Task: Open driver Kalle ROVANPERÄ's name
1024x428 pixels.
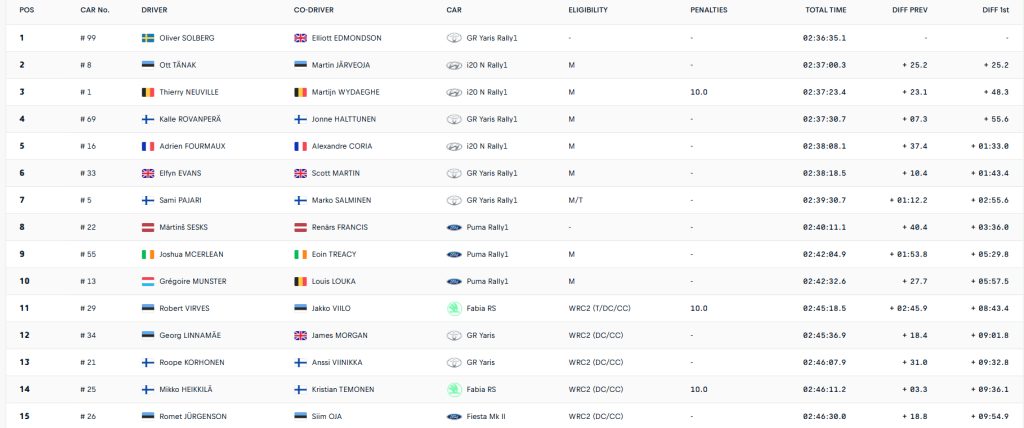Action: [190, 120]
